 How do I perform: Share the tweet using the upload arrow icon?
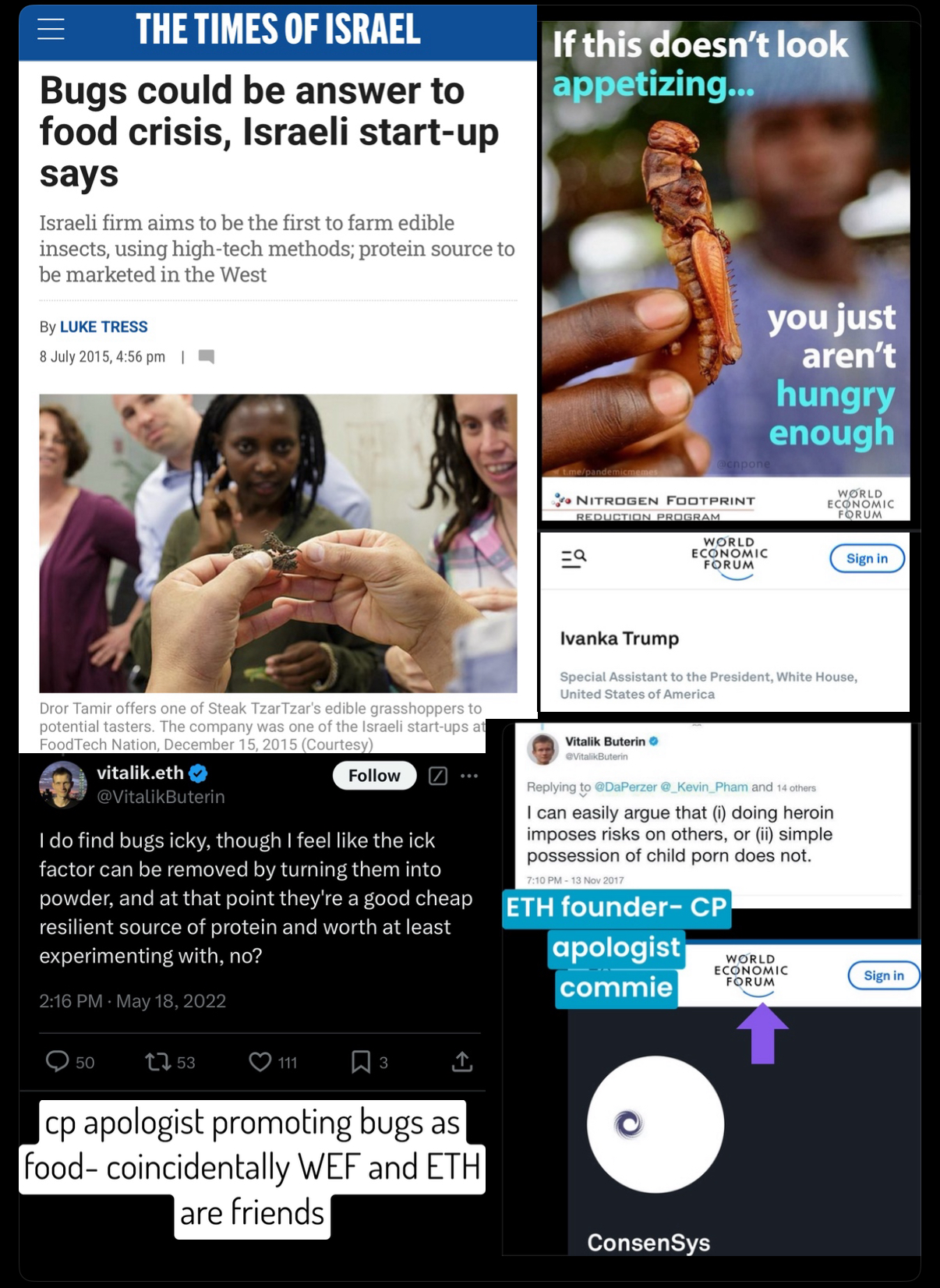coord(462,1061)
